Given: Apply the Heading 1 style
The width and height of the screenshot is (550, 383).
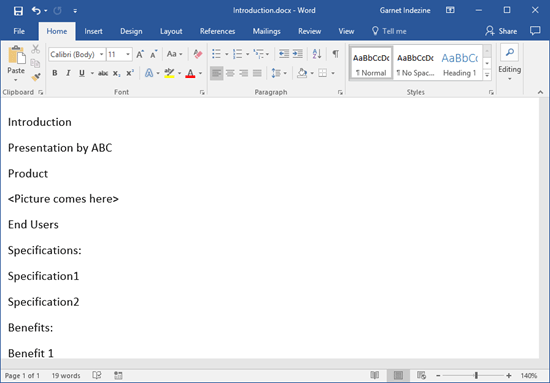Looking at the screenshot, I should [x=460, y=64].
